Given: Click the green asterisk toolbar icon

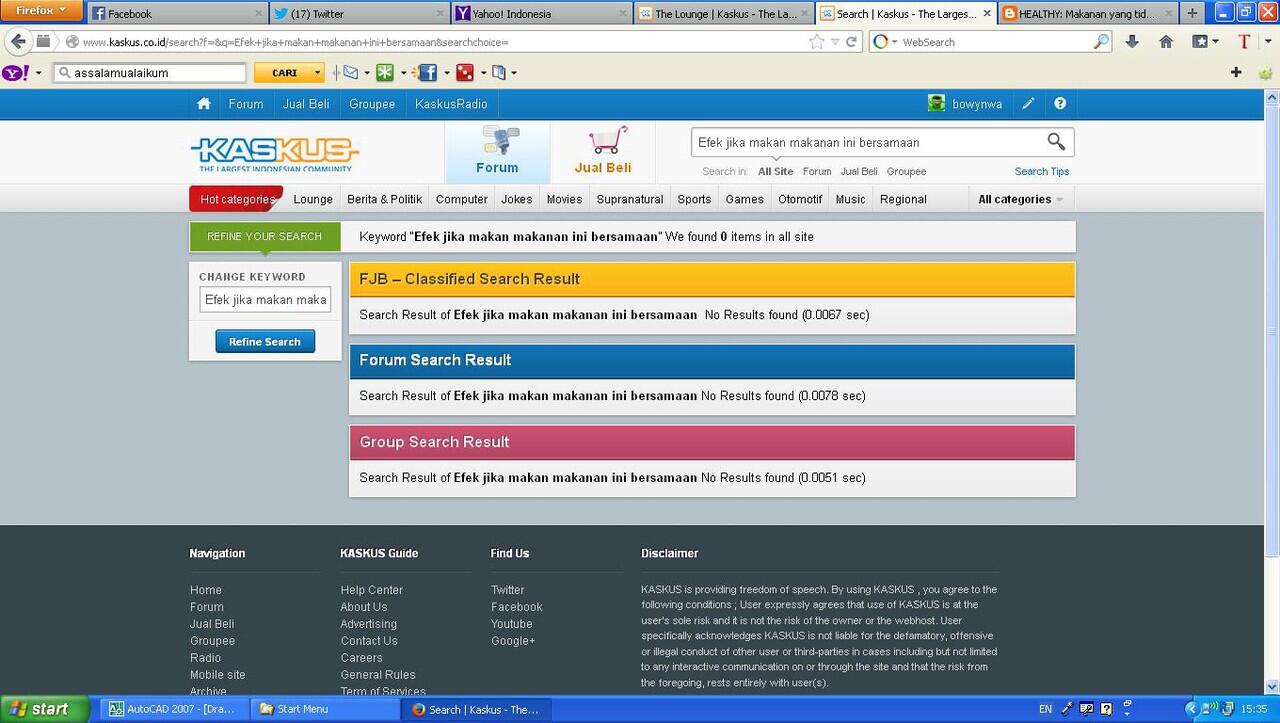Looking at the screenshot, I should tap(385, 73).
